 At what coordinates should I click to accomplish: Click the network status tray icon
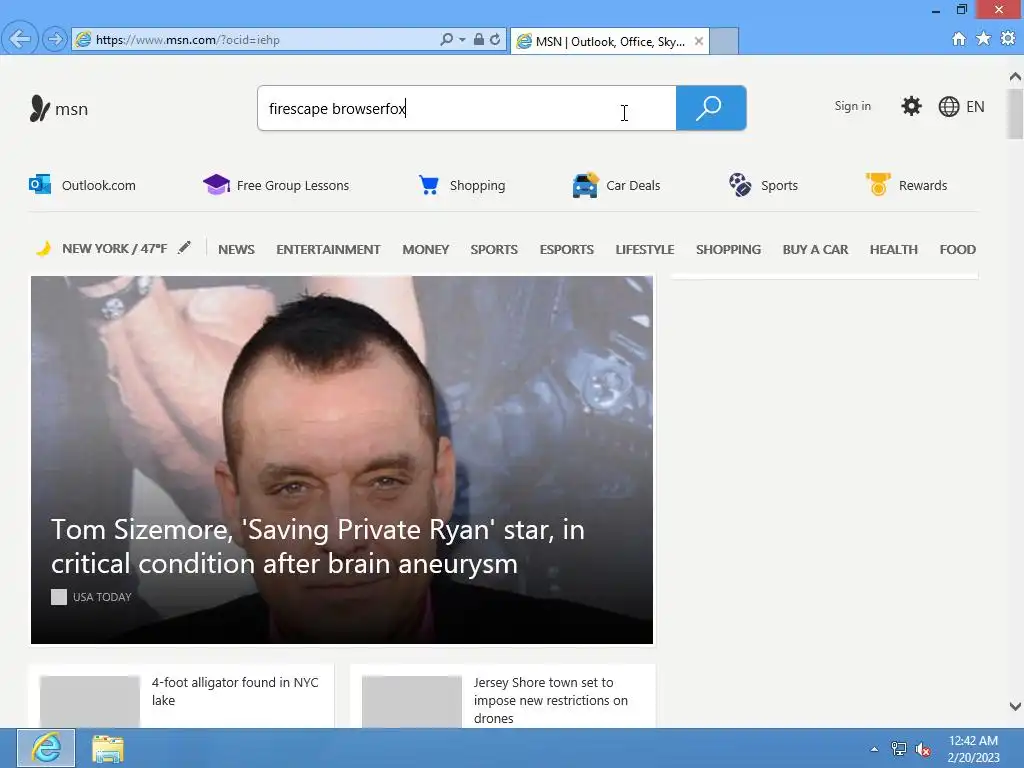(899, 749)
